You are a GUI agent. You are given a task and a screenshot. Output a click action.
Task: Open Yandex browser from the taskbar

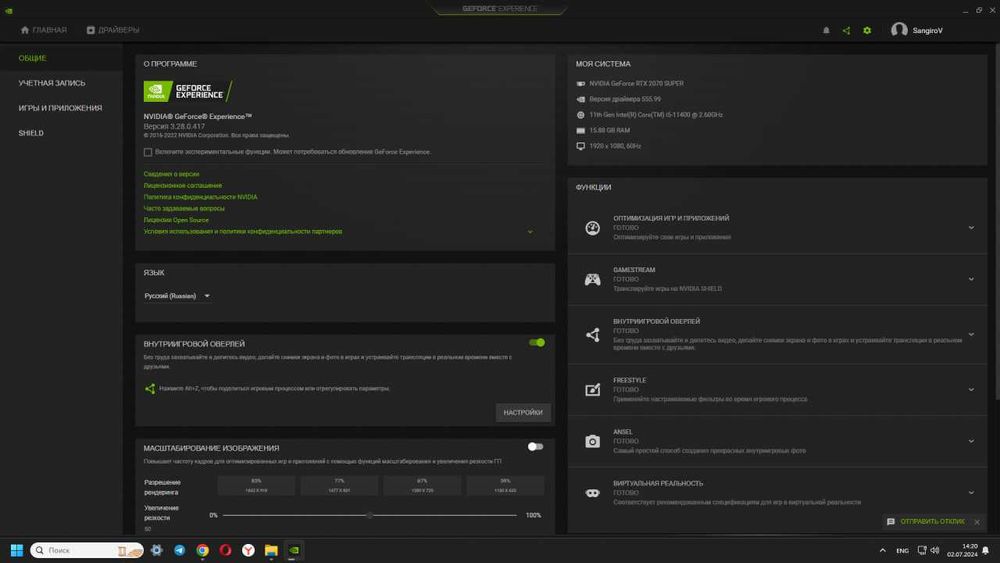pyautogui.click(x=248, y=550)
